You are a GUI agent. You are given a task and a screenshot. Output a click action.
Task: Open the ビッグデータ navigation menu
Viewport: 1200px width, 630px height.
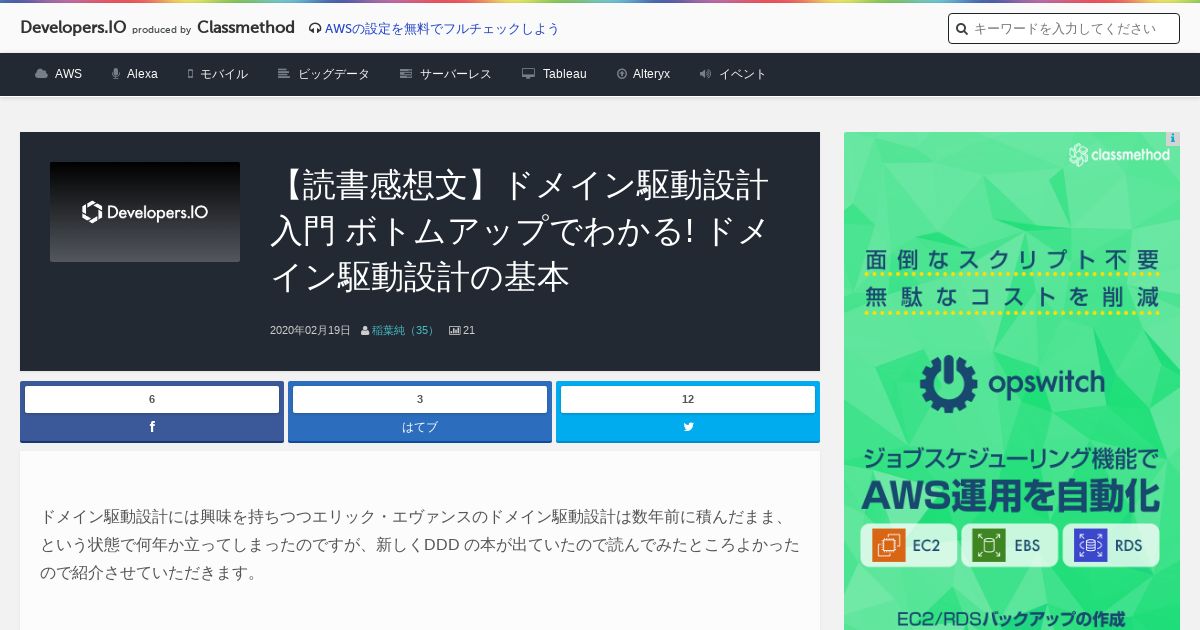(334, 74)
